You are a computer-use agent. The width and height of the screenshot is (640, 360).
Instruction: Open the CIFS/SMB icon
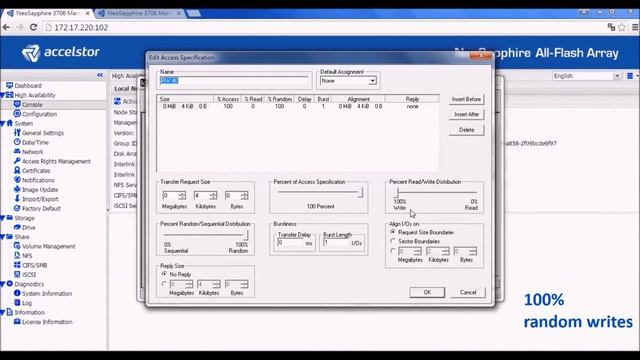click(17, 265)
